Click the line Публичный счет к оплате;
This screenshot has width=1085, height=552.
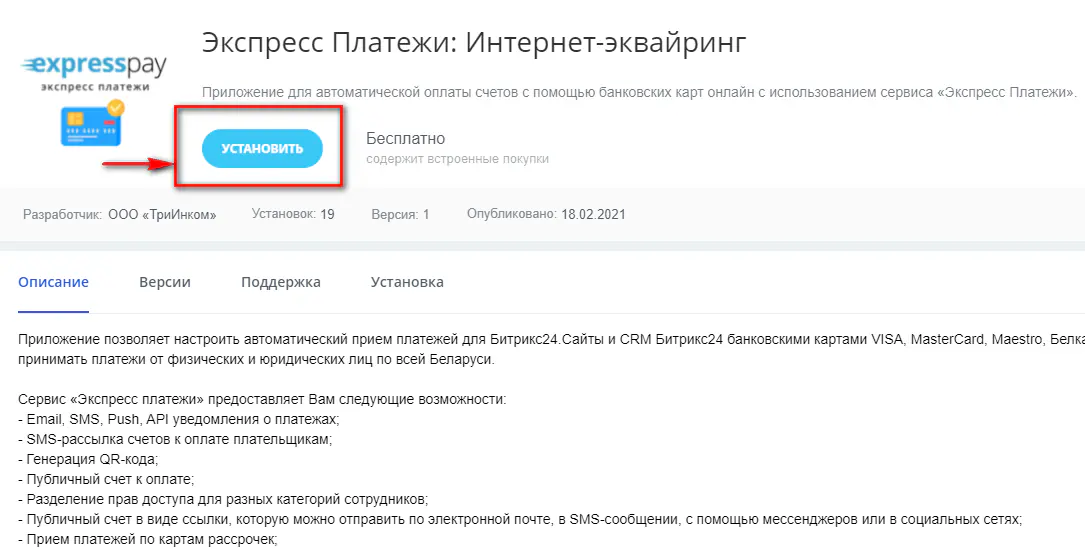tap(107, 479)
